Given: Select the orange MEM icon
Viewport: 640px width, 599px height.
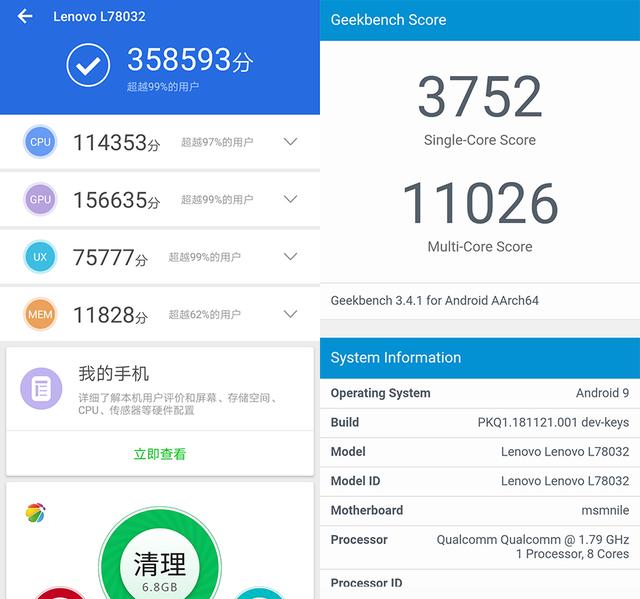Looking at the screenshot, I should click(x=40, y=314).
